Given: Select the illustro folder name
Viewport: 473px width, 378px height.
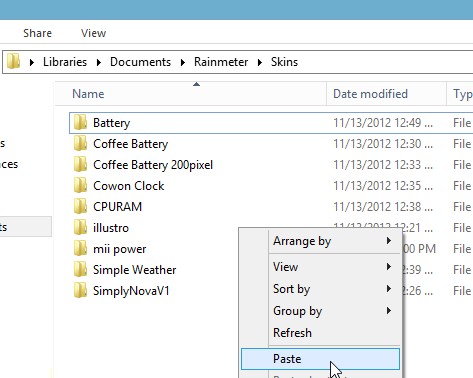Looking at the screenshot, I should pyautogui.click(x=111, y=228).
